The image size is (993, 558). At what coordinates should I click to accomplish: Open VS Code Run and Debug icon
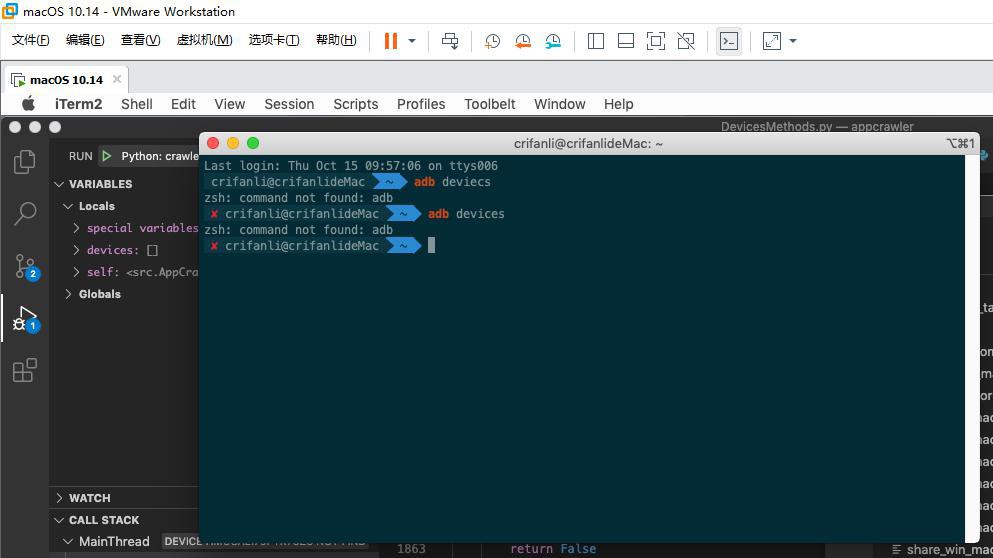26,319
